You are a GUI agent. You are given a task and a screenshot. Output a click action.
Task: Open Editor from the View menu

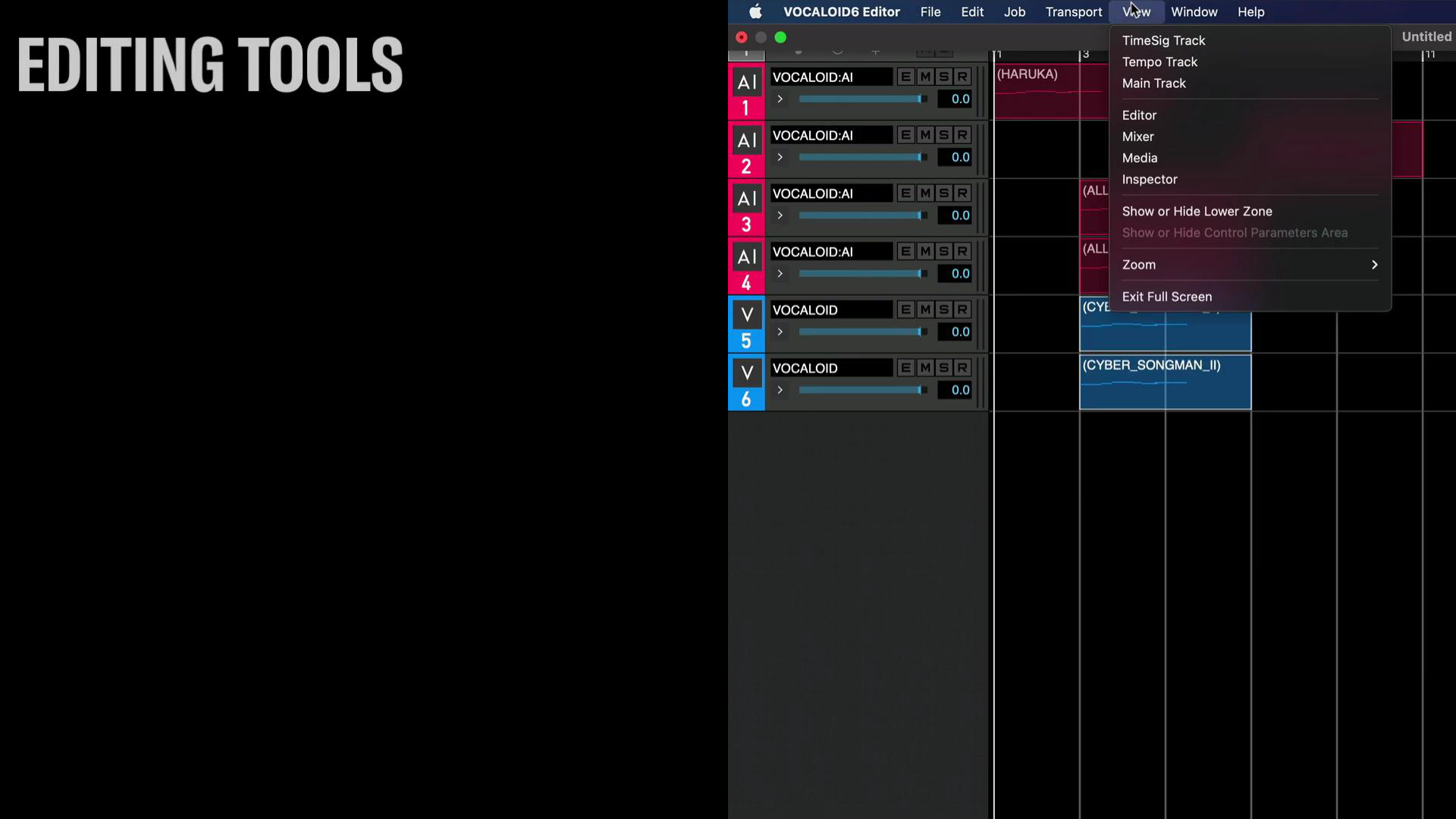click(1250, 115)
